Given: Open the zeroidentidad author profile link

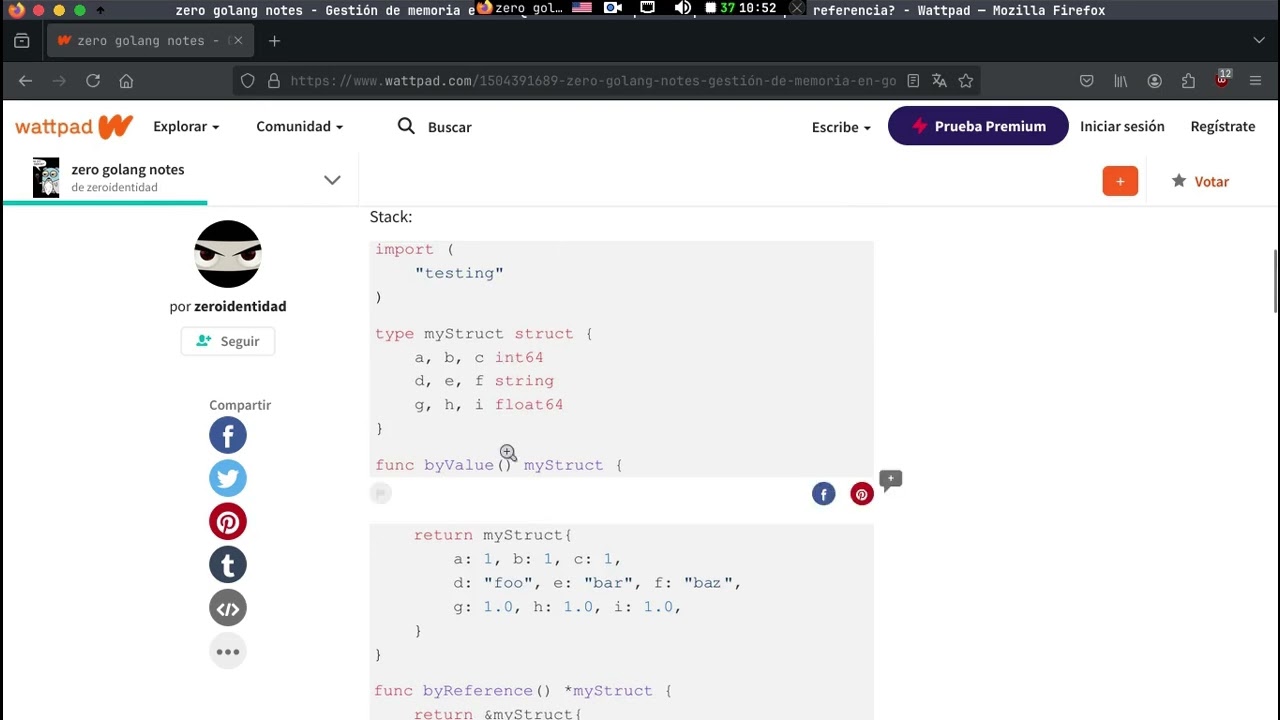Looking at the screenshot, I should [x=240, y=306].
